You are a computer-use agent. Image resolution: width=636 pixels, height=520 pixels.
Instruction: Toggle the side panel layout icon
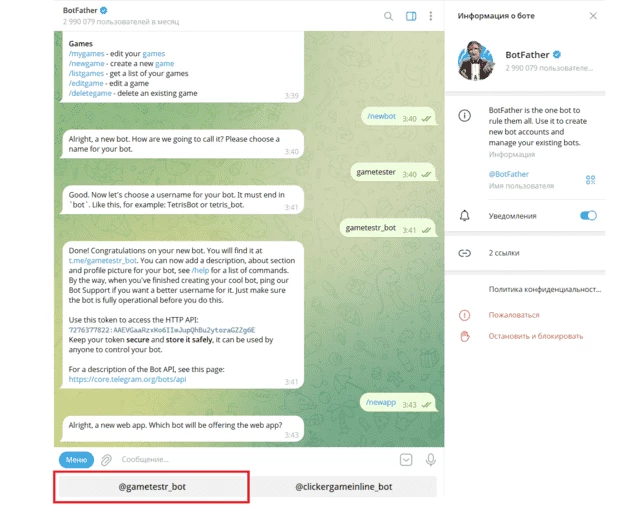pyautogui.click(x=411, y=16)
